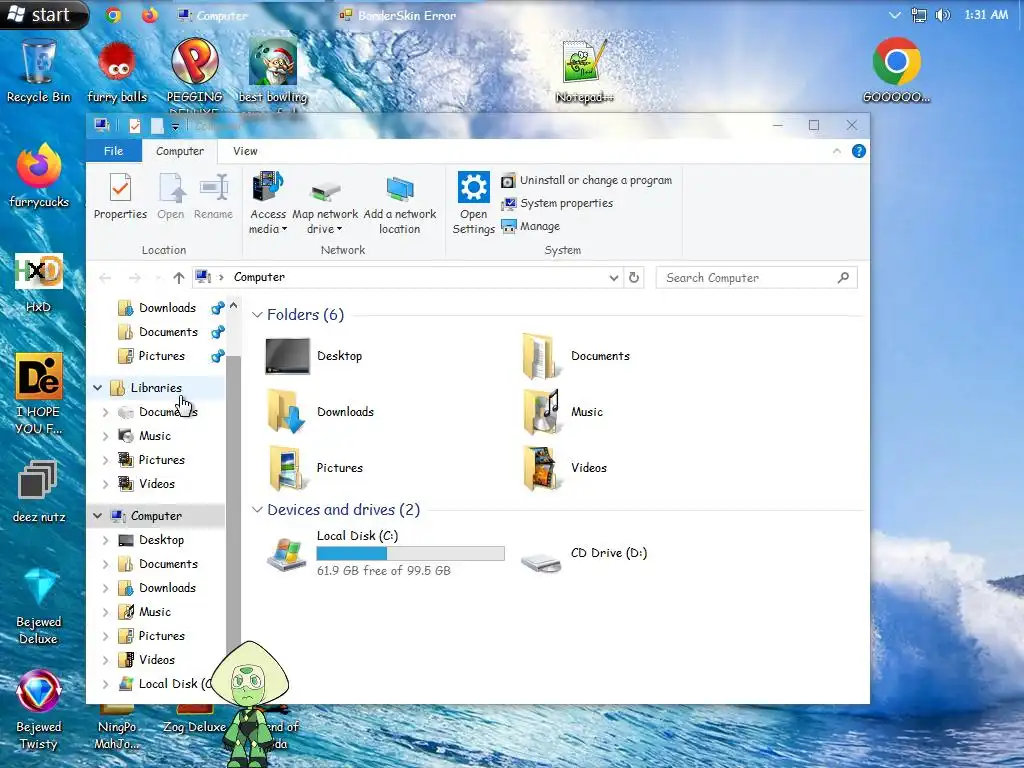Switch to BorderSkin Error taskbar window
The height and width of the screenshot is (768, 1024).
point(398,15)
